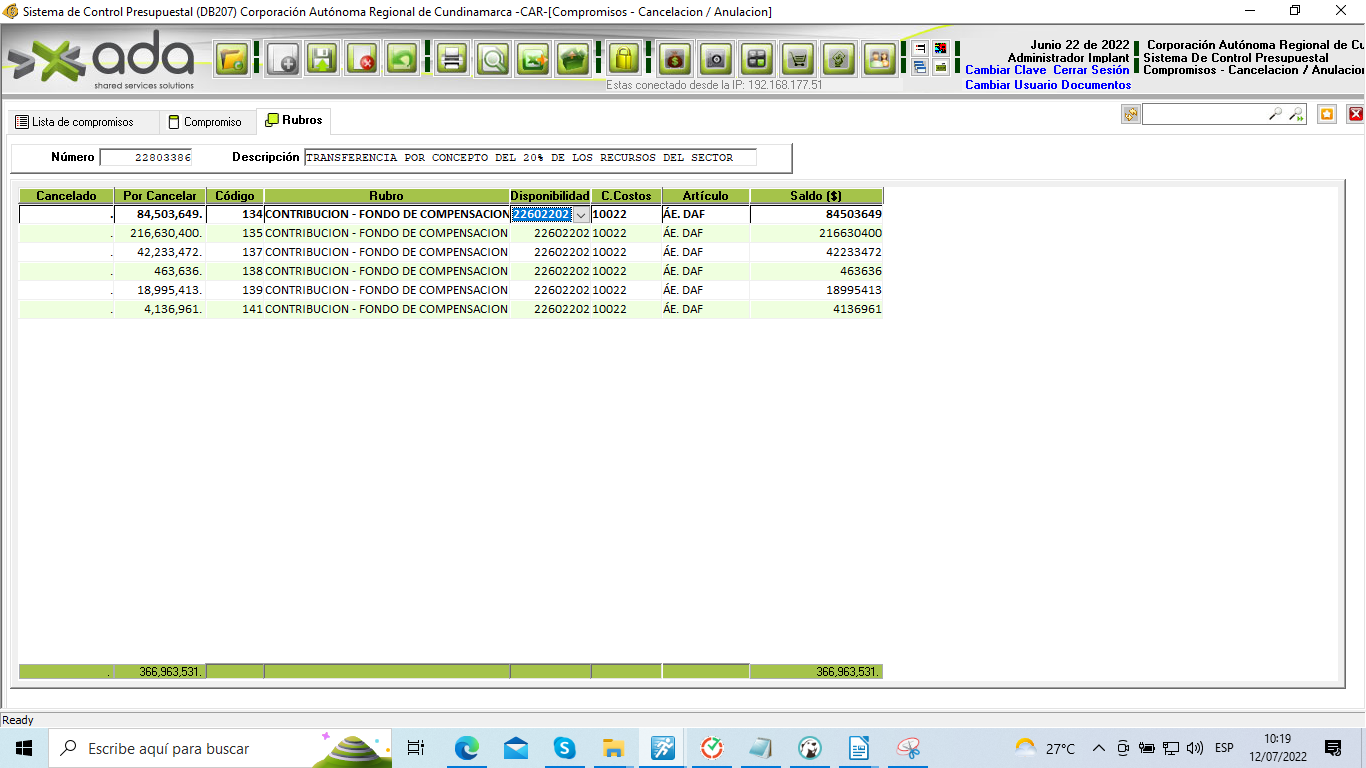Click the shopping cart toolbar icon
Image resolution: width=1366 pixels, height=768 pixels.
(x=797, y=59)
